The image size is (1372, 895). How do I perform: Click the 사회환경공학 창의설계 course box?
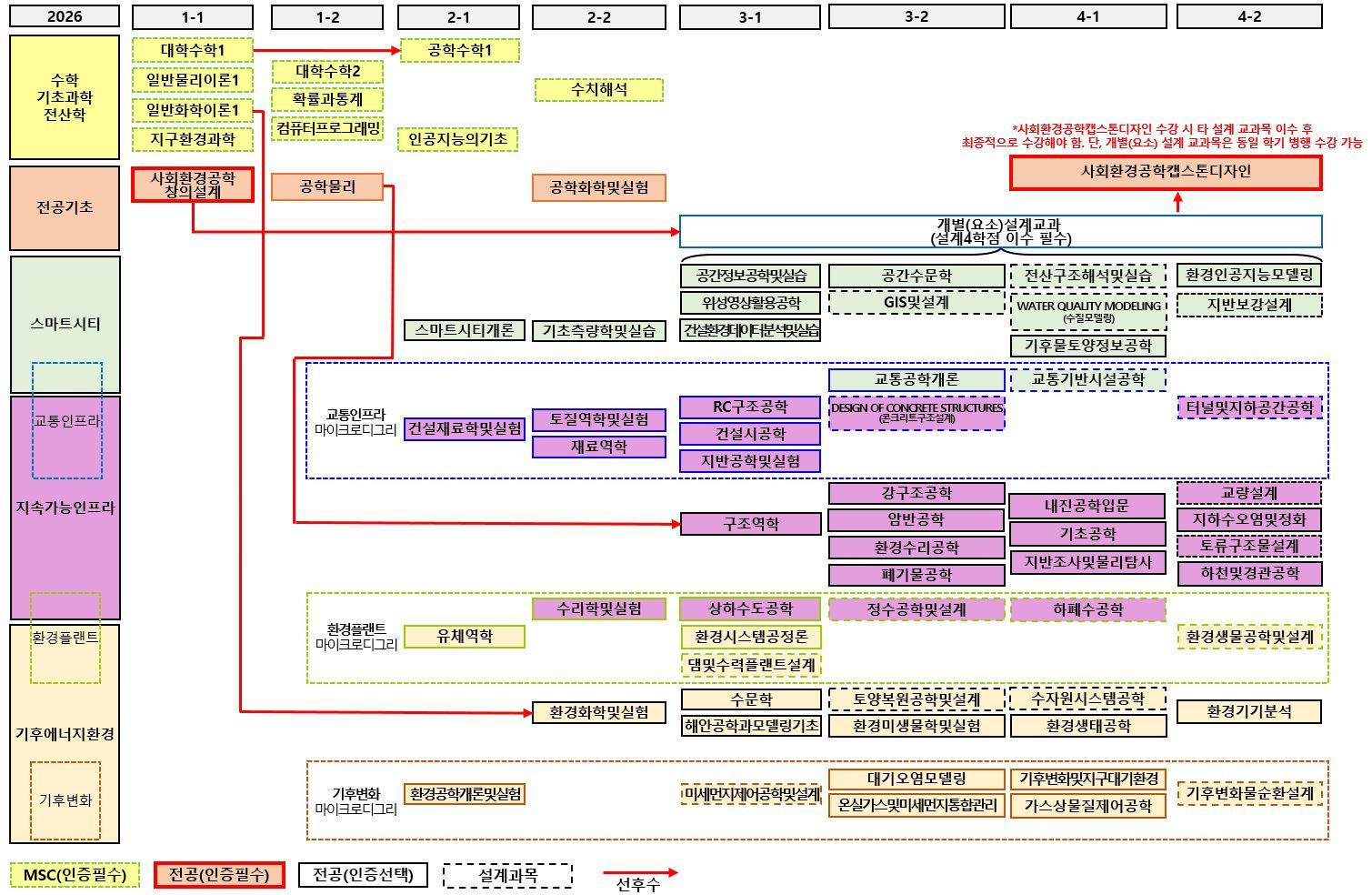tap(193, 185)
